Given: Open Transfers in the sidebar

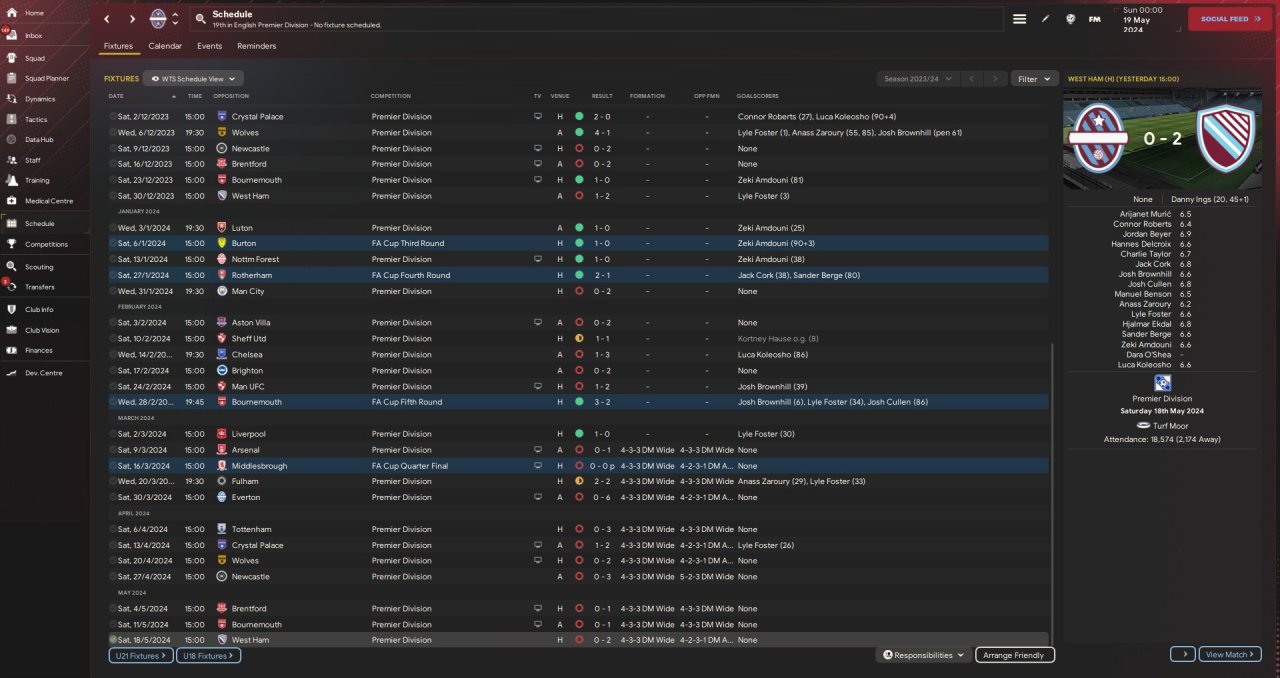Looking at the screenshot, I should pyautogui.click(x=39, y=287).
